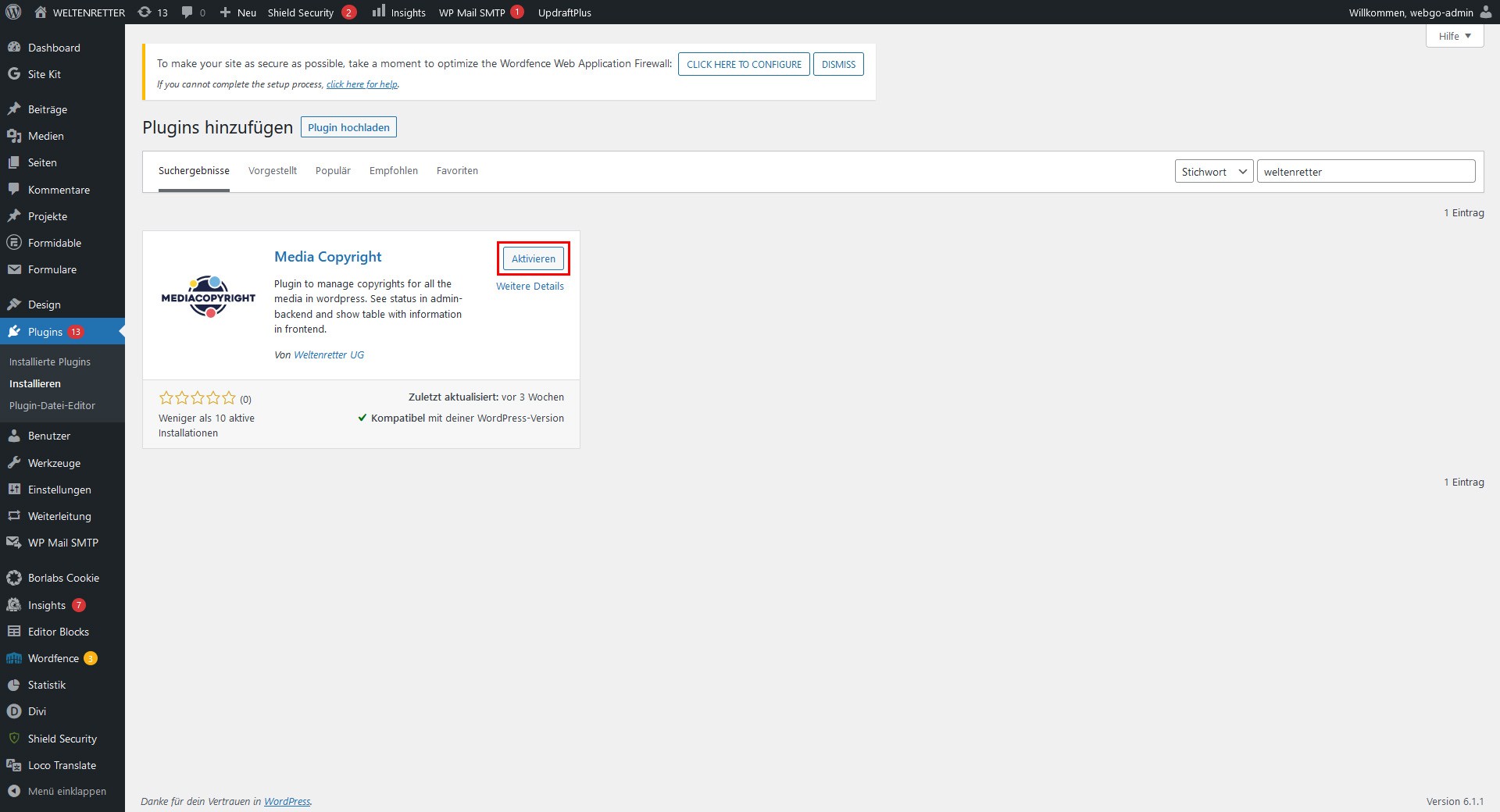The width and height of the screenshot is (1500, 812).
Task: Switch to the Empfohlen tab
Action: point(394,171)
